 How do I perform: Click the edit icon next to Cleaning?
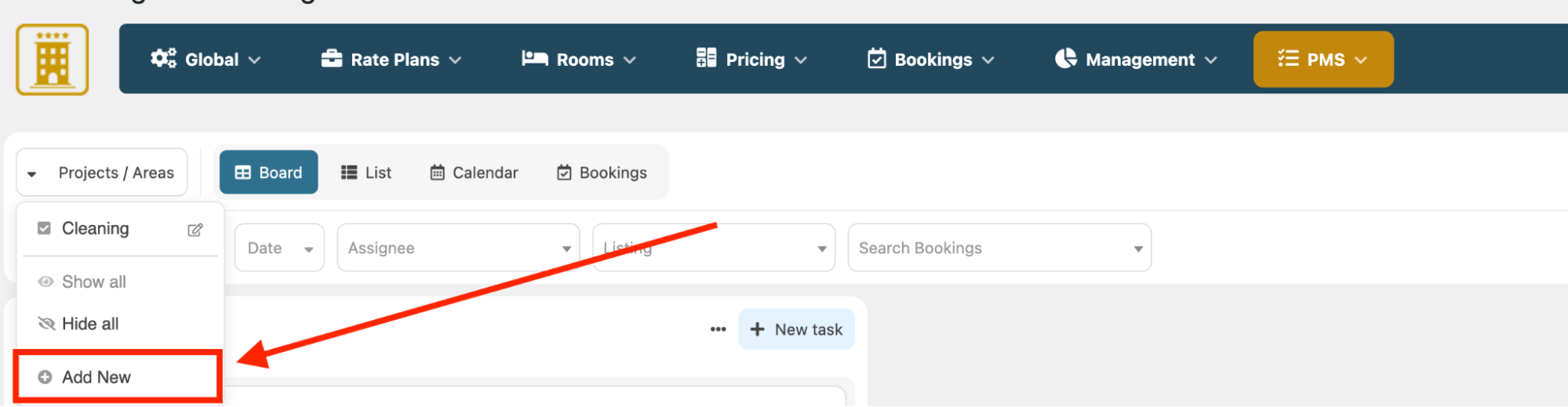pyautogui.click(x=195, y=230)
